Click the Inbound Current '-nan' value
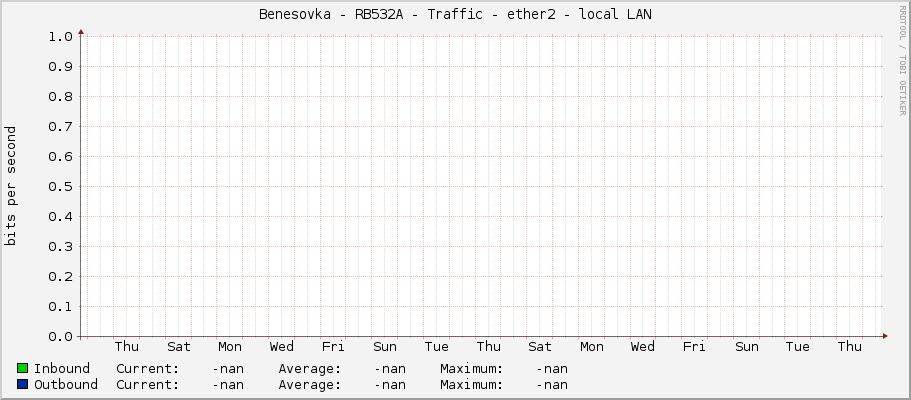 (x=228, y=369)
